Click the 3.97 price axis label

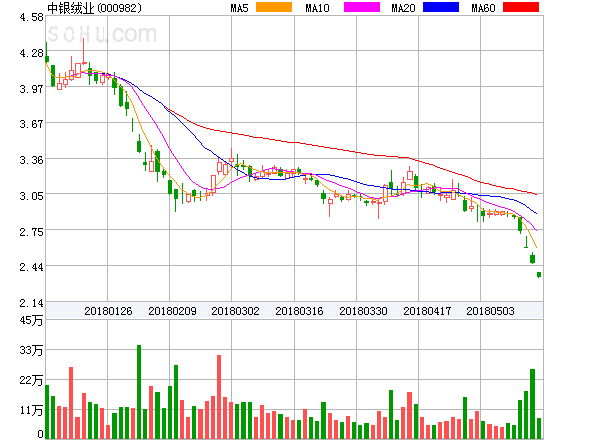click(x=31, y=89)
